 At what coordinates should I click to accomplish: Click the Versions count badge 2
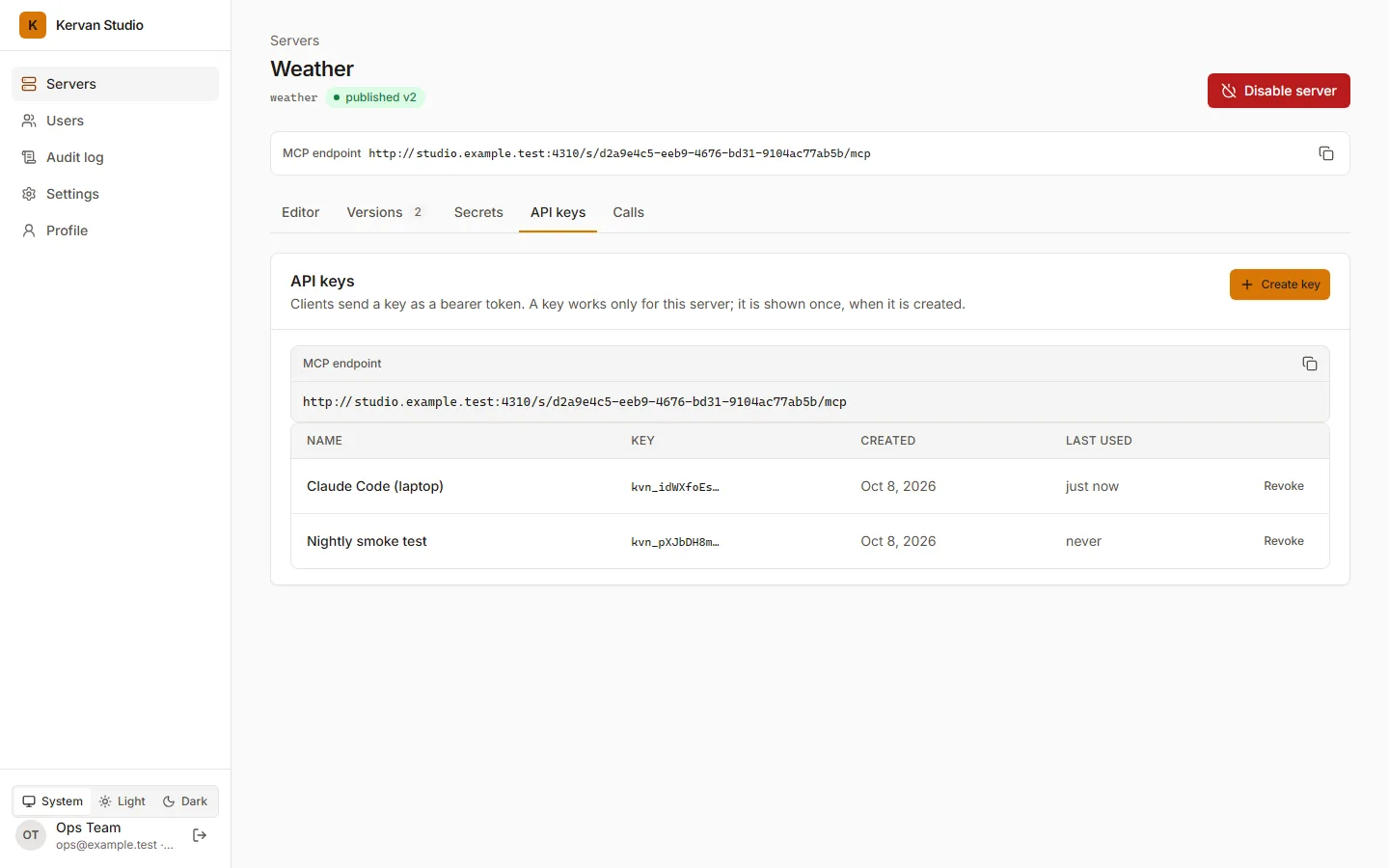418,212
